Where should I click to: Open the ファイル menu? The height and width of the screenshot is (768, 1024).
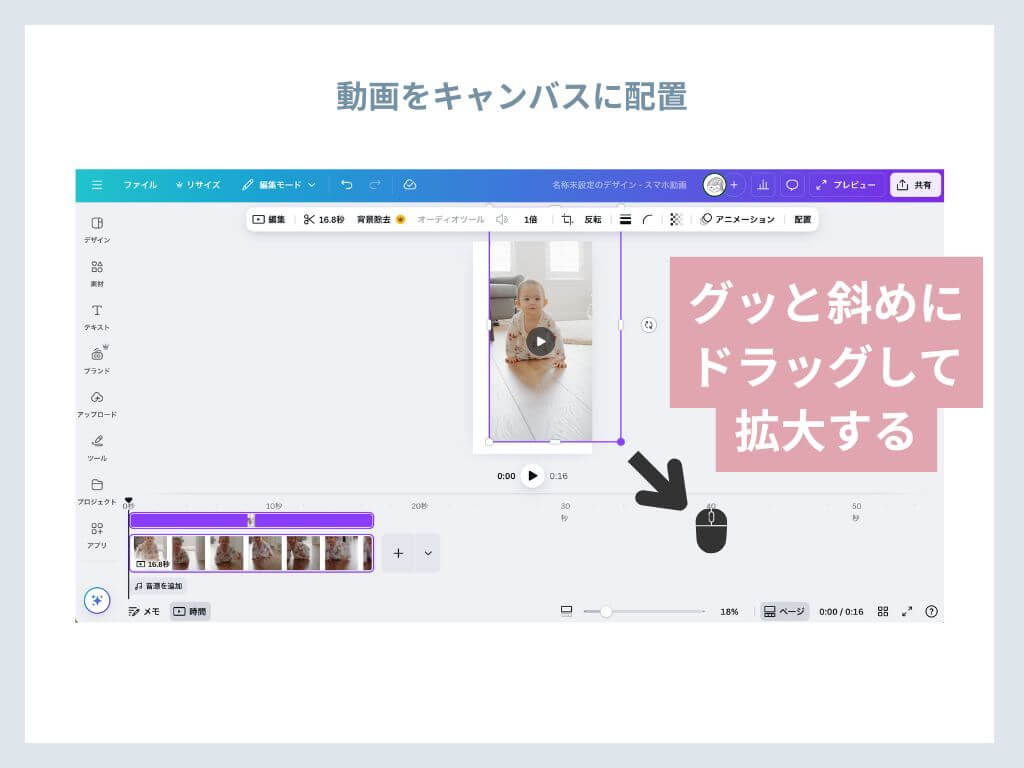pyautogui.click(x=140, y=185)
